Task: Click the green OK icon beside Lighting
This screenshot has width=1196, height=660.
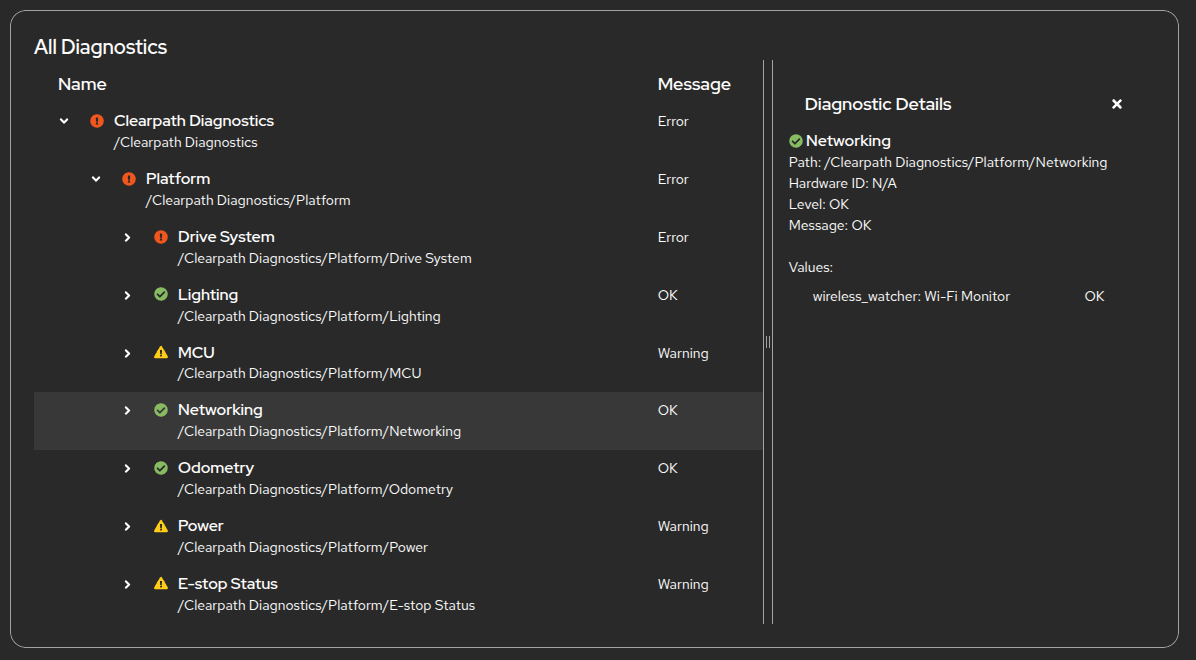Action: (x=161, y=295)
